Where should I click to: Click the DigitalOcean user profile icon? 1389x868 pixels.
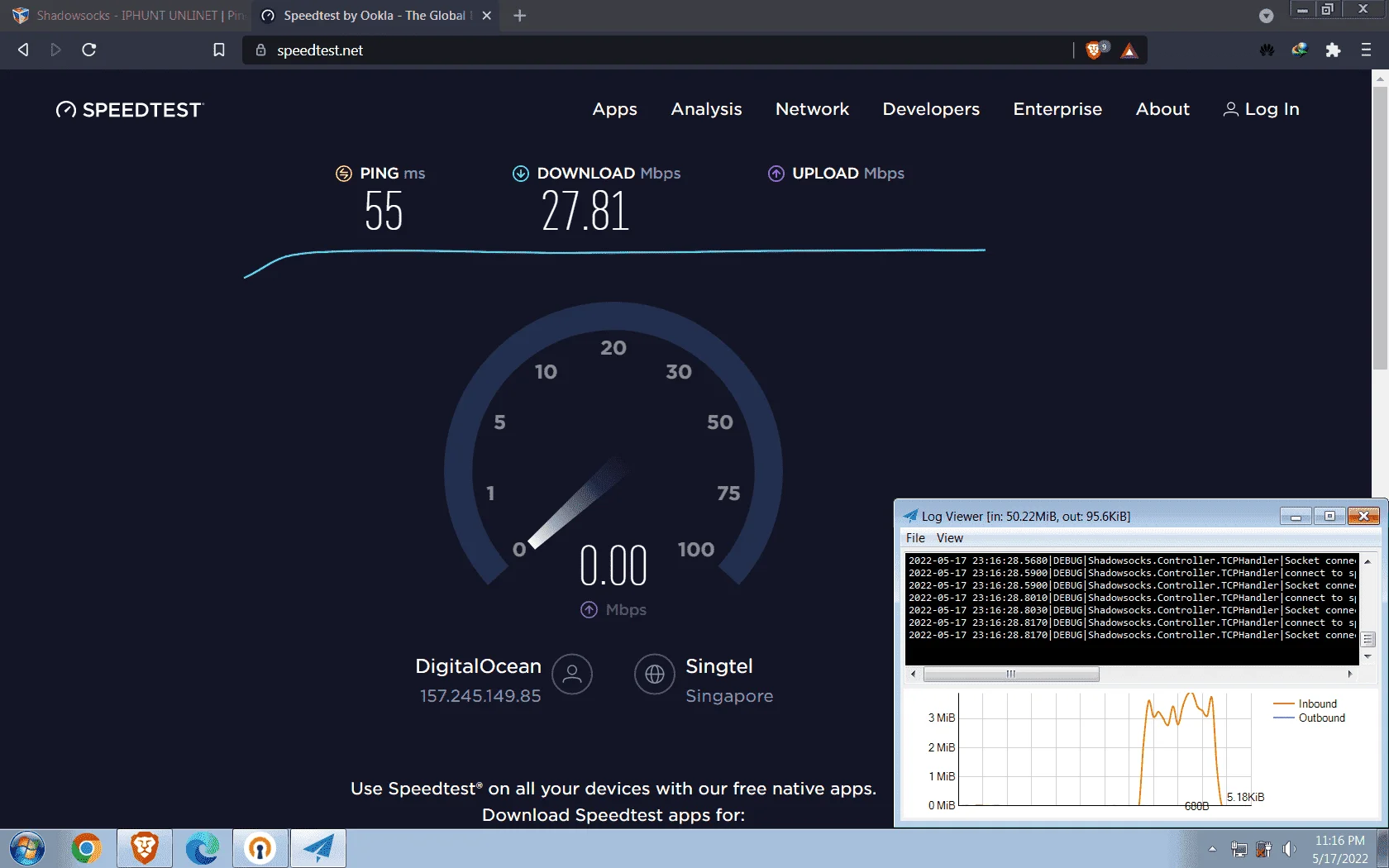tap(572, 675)
